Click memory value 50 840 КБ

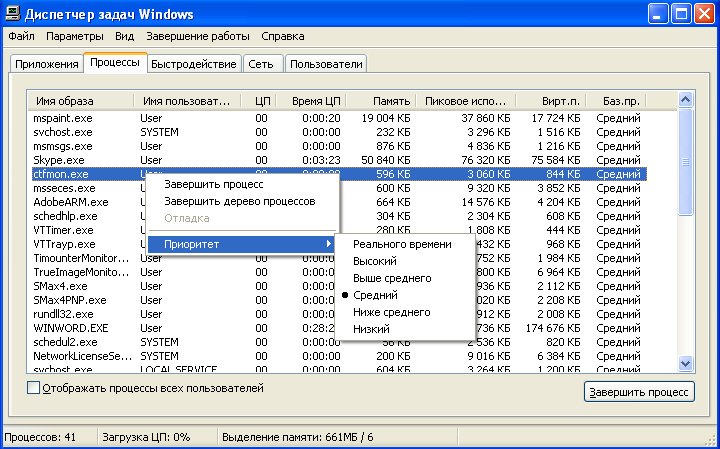pyautogui.click(x=386, y=160)
